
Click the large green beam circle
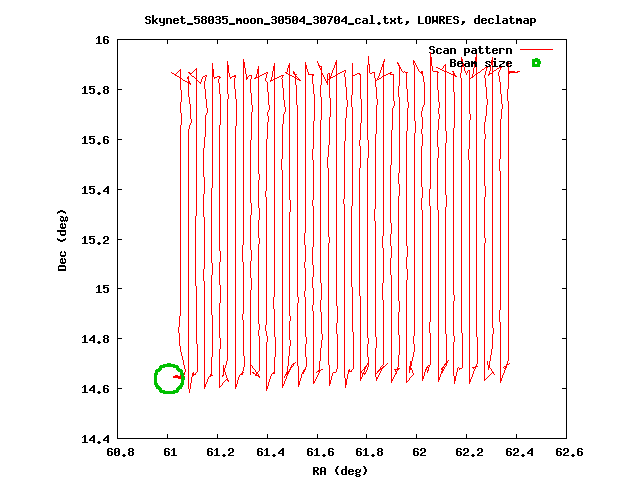pos(169,378)
